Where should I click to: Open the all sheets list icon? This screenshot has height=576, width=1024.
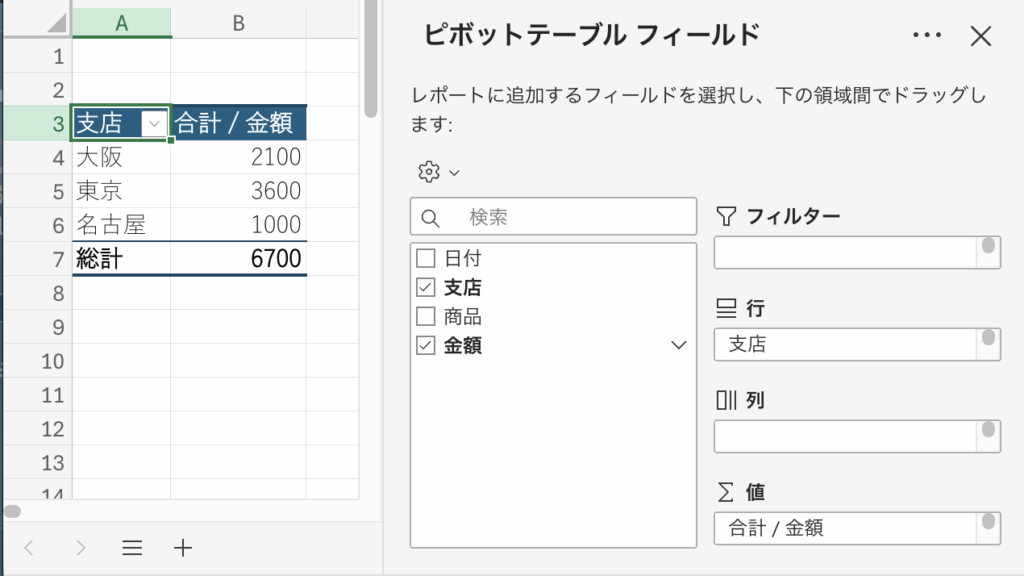[132, 547]
